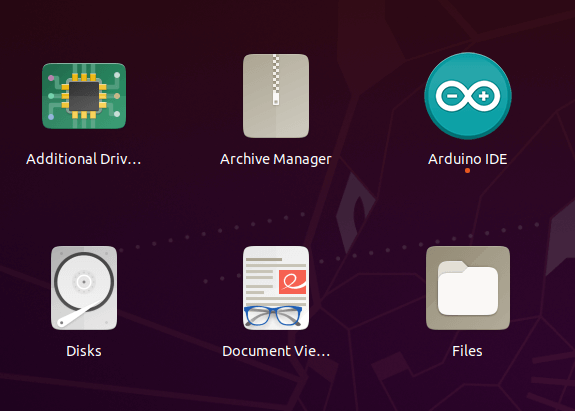Open the Disks hard drive icon
575x411 pixels.
click(x=84, y=288)
